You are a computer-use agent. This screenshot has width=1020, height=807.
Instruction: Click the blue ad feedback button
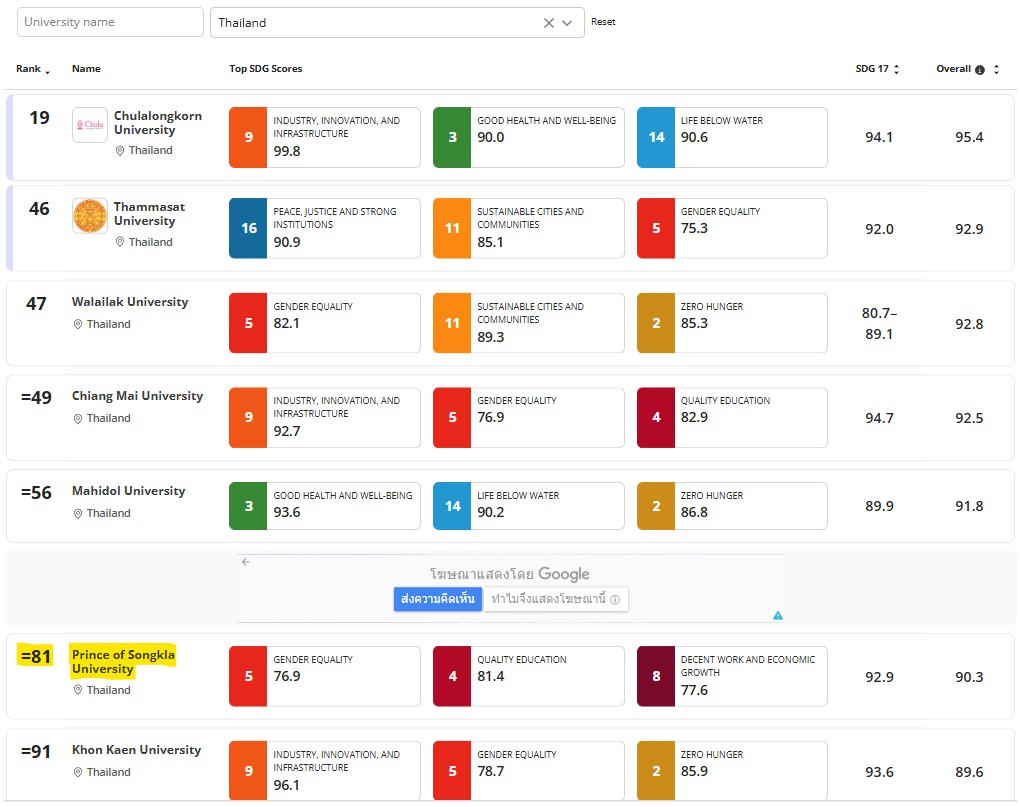(438, 599)
